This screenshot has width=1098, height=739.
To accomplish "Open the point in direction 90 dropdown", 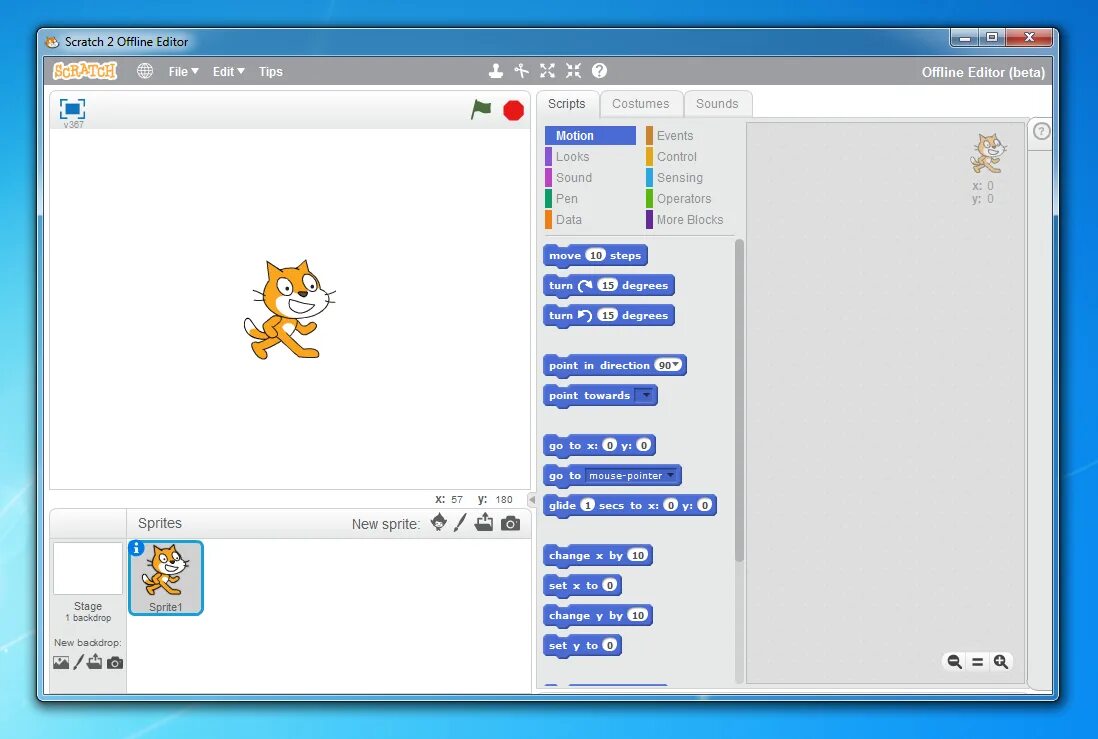I will click(x=676, y=365).
